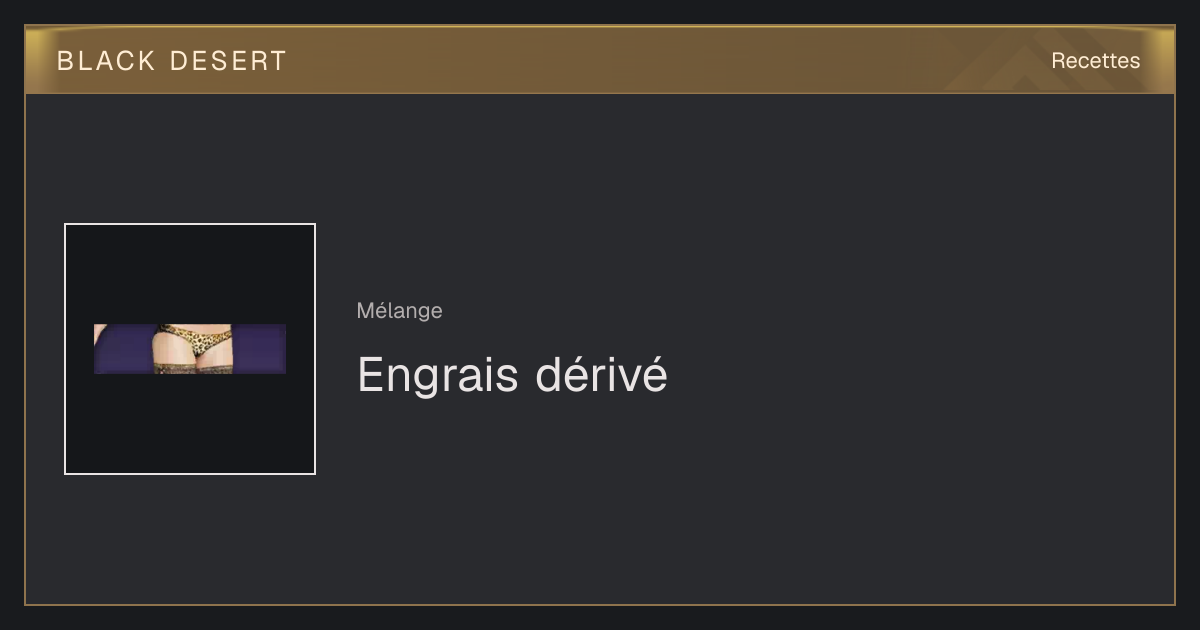
Task: Click black area below image inside frame
Action: point(190,423)
